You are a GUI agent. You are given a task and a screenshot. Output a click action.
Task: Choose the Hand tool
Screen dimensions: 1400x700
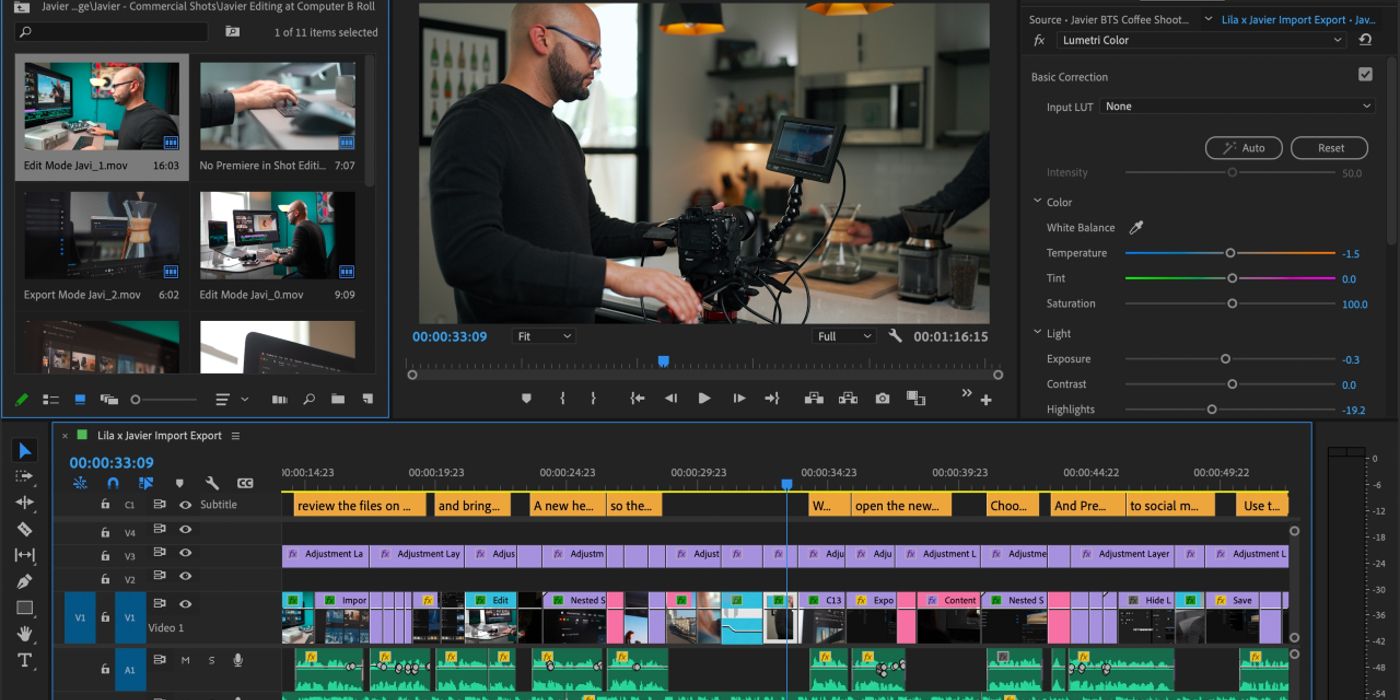coord(25,633)
